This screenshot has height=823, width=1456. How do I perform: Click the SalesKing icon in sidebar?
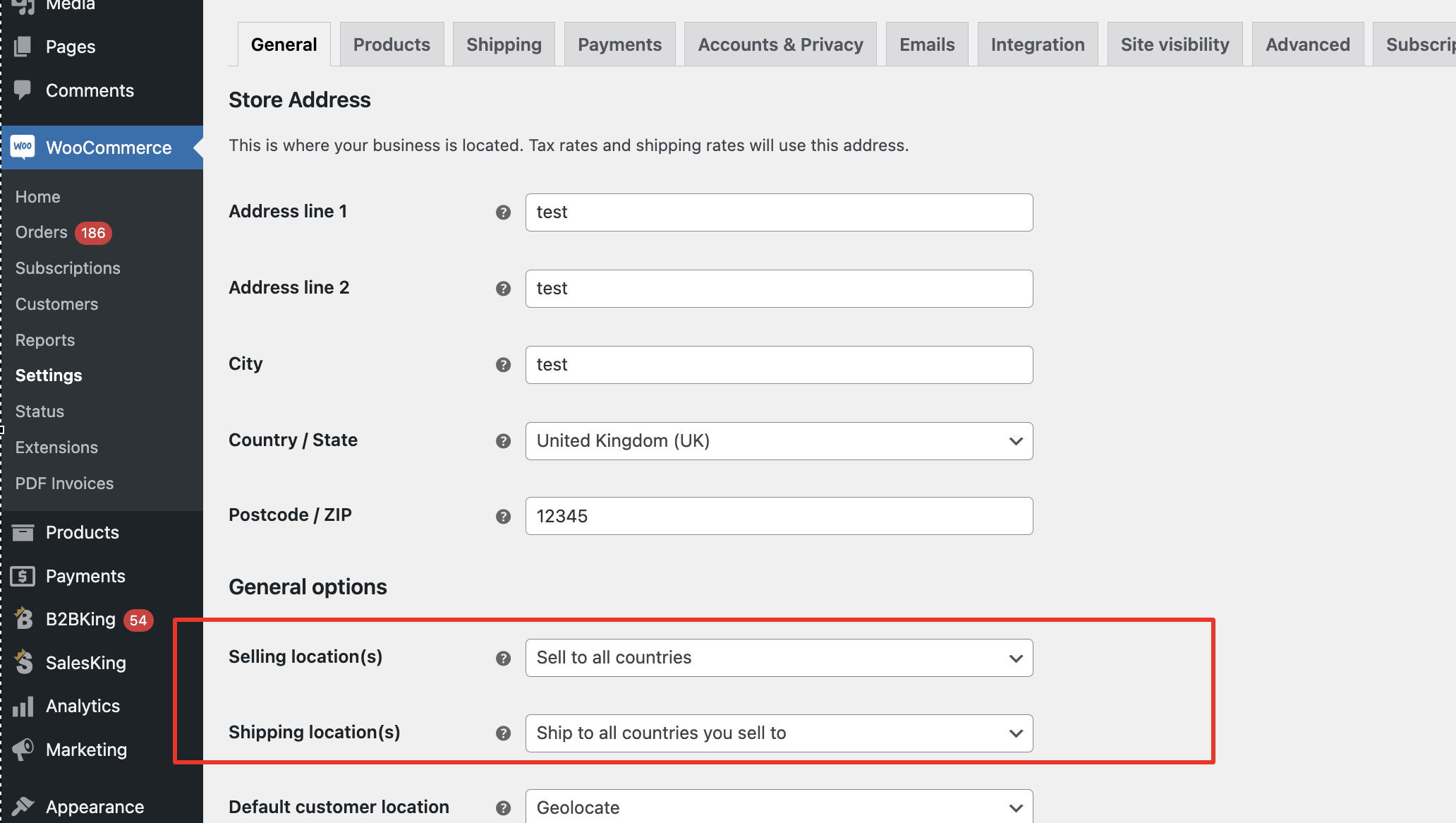(23, 662)
